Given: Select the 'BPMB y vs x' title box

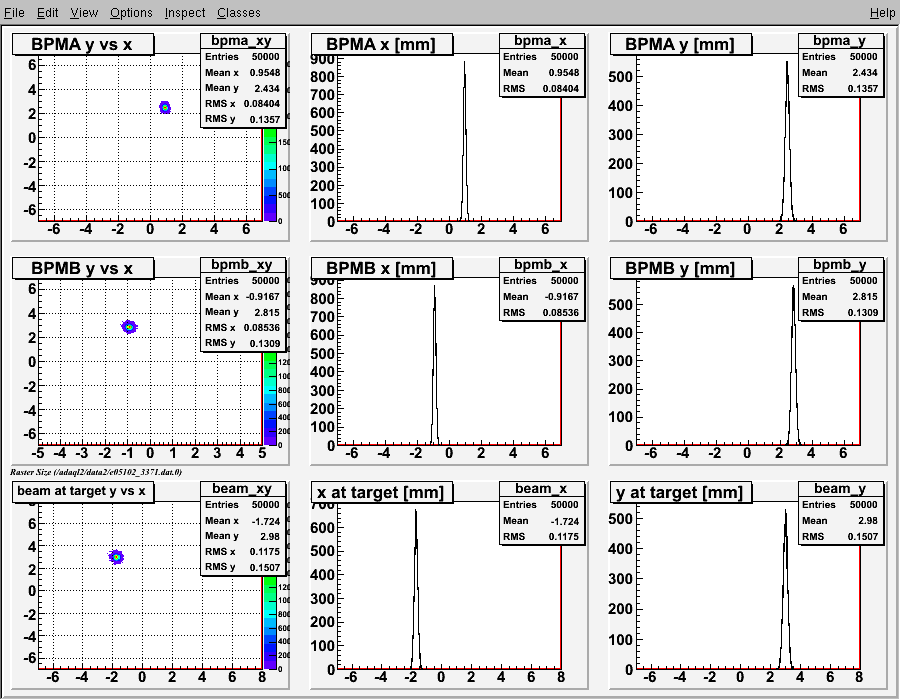Looking at the screenshot, I should 83,268.
